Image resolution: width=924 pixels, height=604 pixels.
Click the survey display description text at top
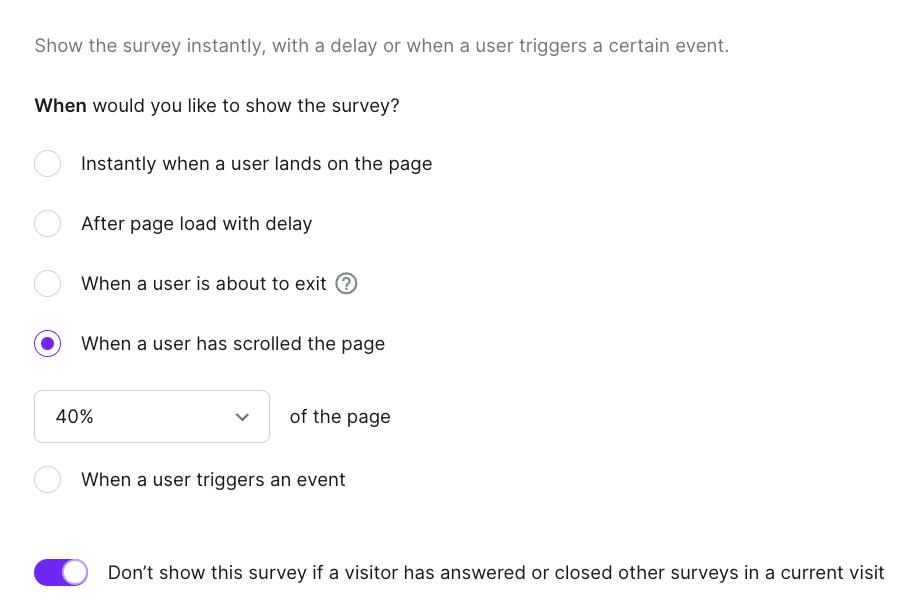click(x=381, y=46)
